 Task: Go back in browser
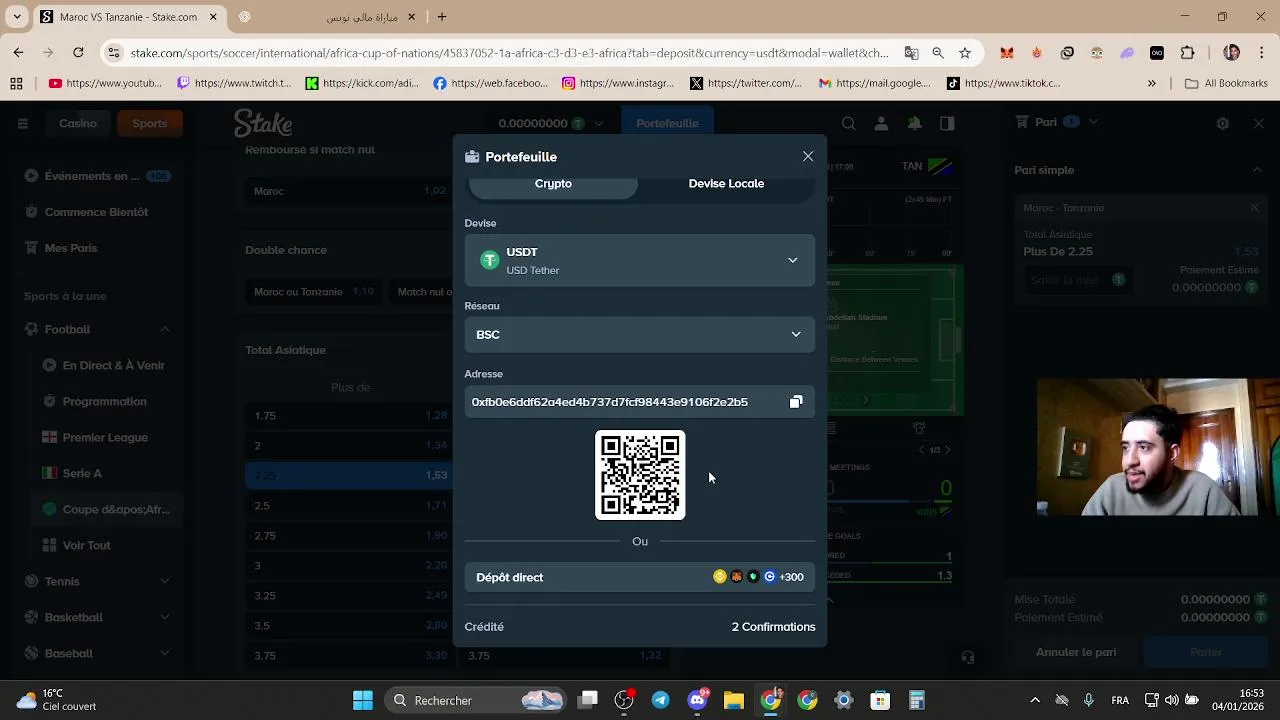[18, 52]
